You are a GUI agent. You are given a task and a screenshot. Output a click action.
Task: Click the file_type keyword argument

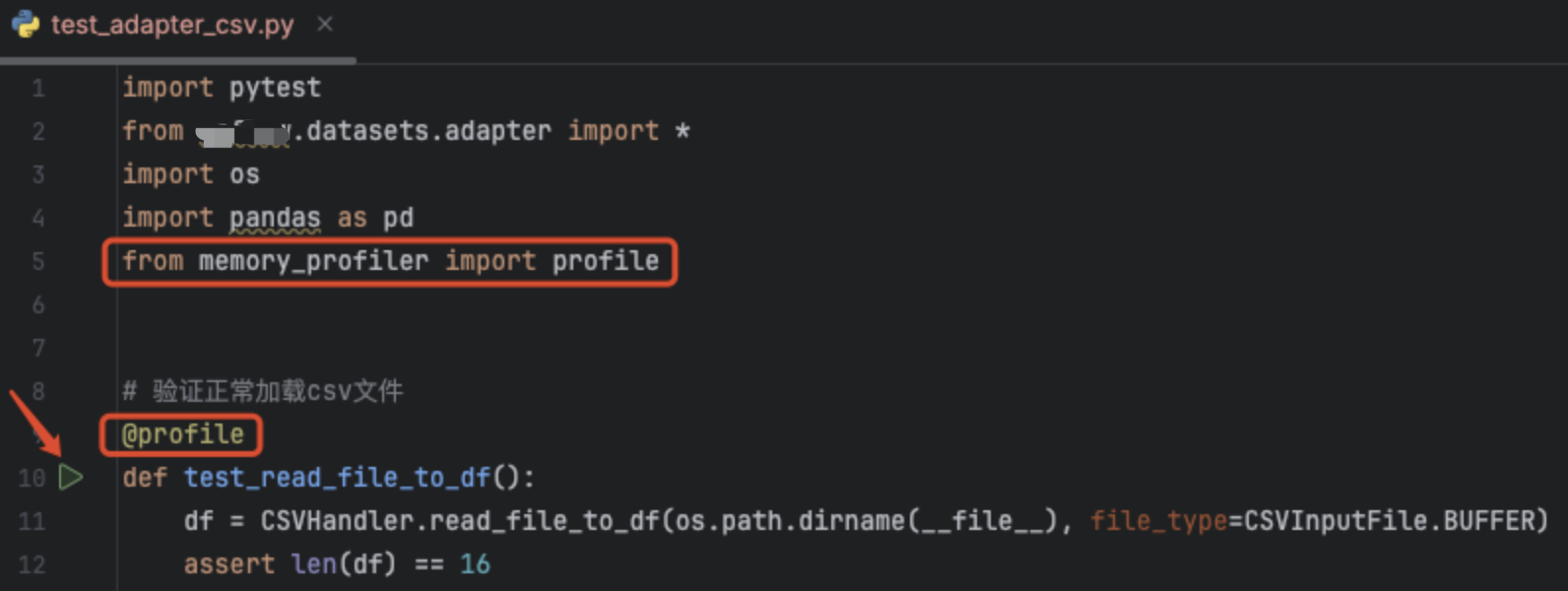pyautogui.click(x=1158, y=521)
